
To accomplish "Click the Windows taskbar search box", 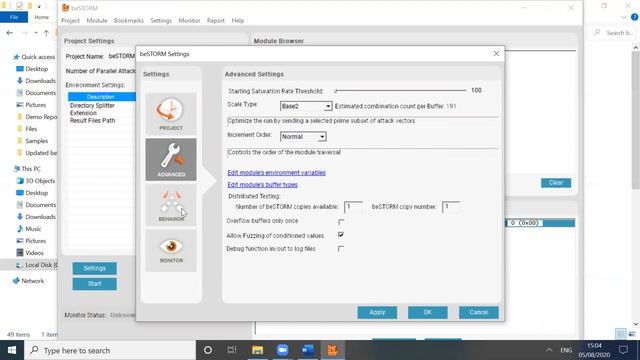I will point(110,350).
